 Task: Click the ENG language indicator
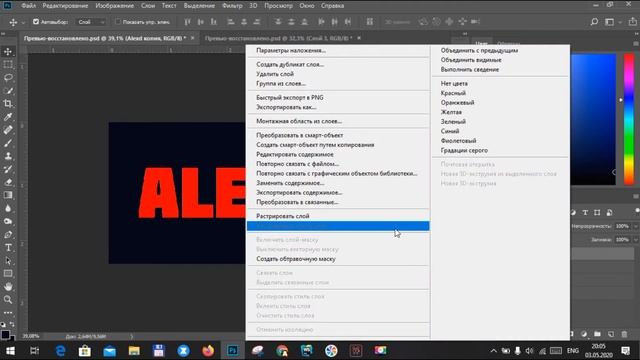tap(573, 351)
